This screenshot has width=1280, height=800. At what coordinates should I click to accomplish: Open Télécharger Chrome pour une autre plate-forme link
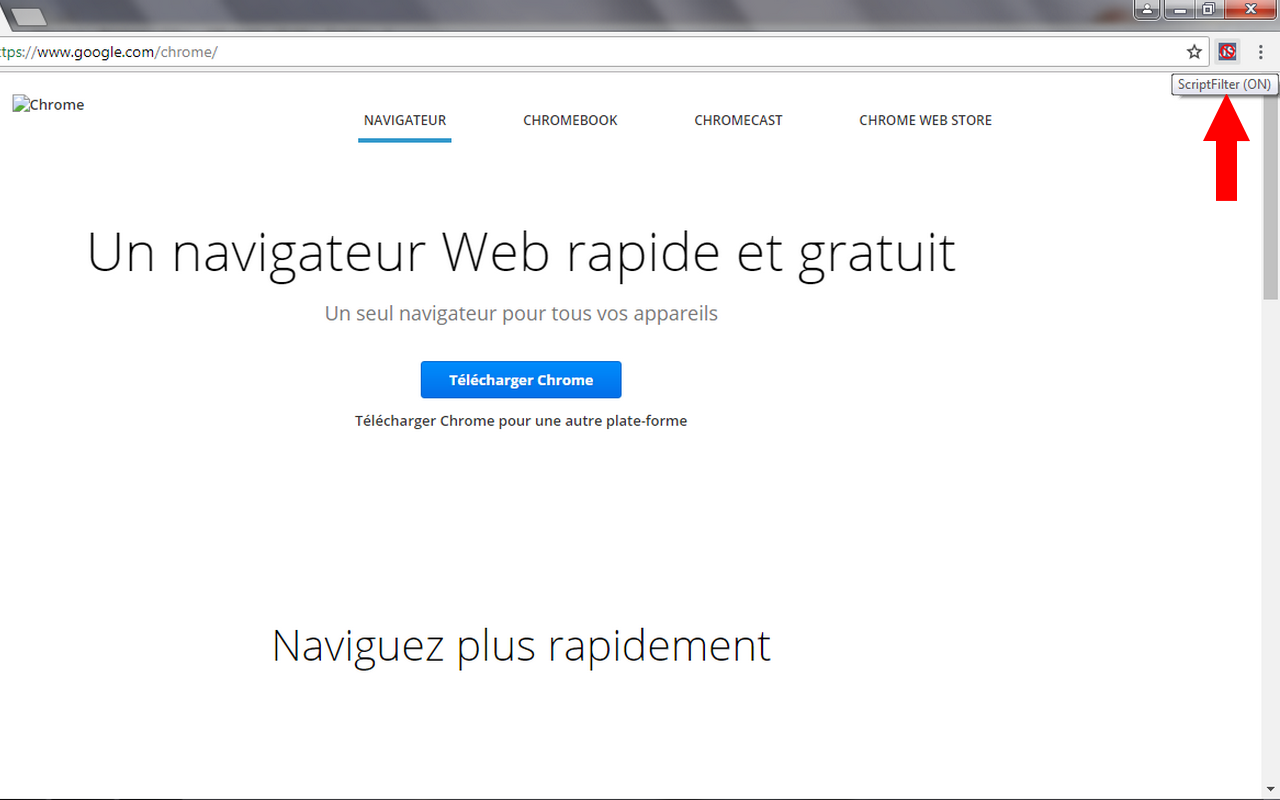click(x=521, y=421)
